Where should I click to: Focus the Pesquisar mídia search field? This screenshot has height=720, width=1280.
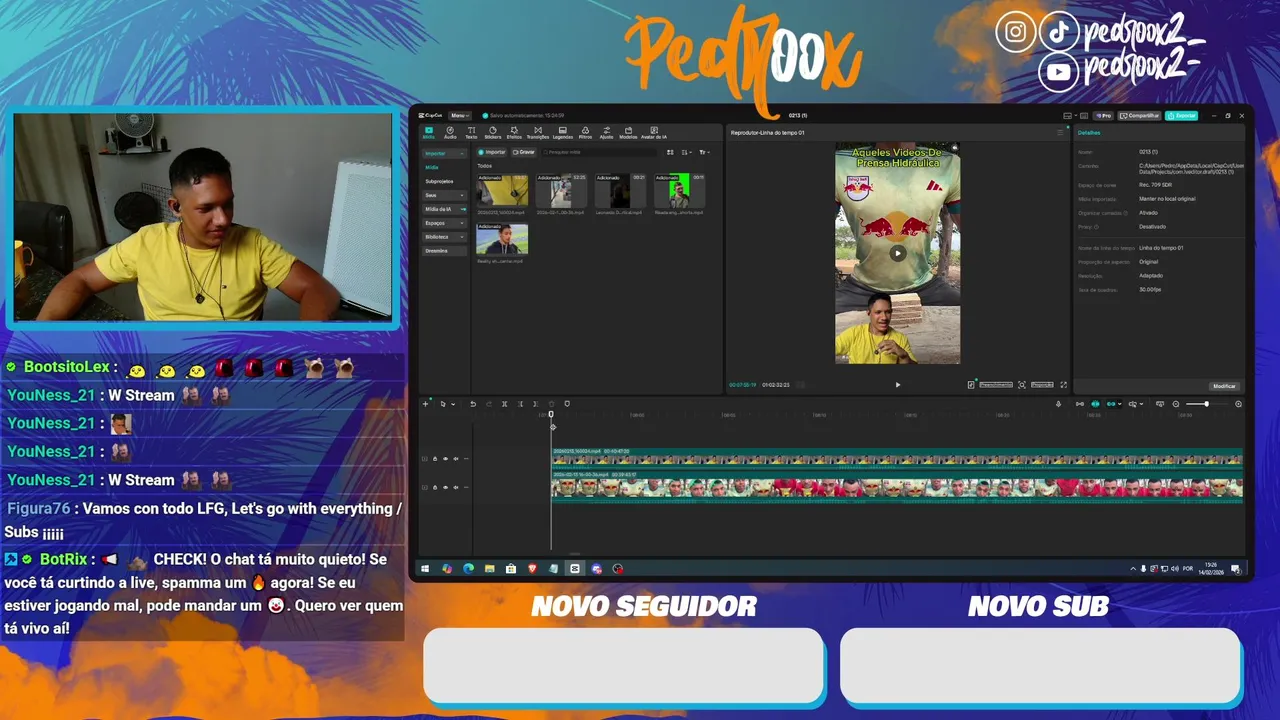click(598, 152)
